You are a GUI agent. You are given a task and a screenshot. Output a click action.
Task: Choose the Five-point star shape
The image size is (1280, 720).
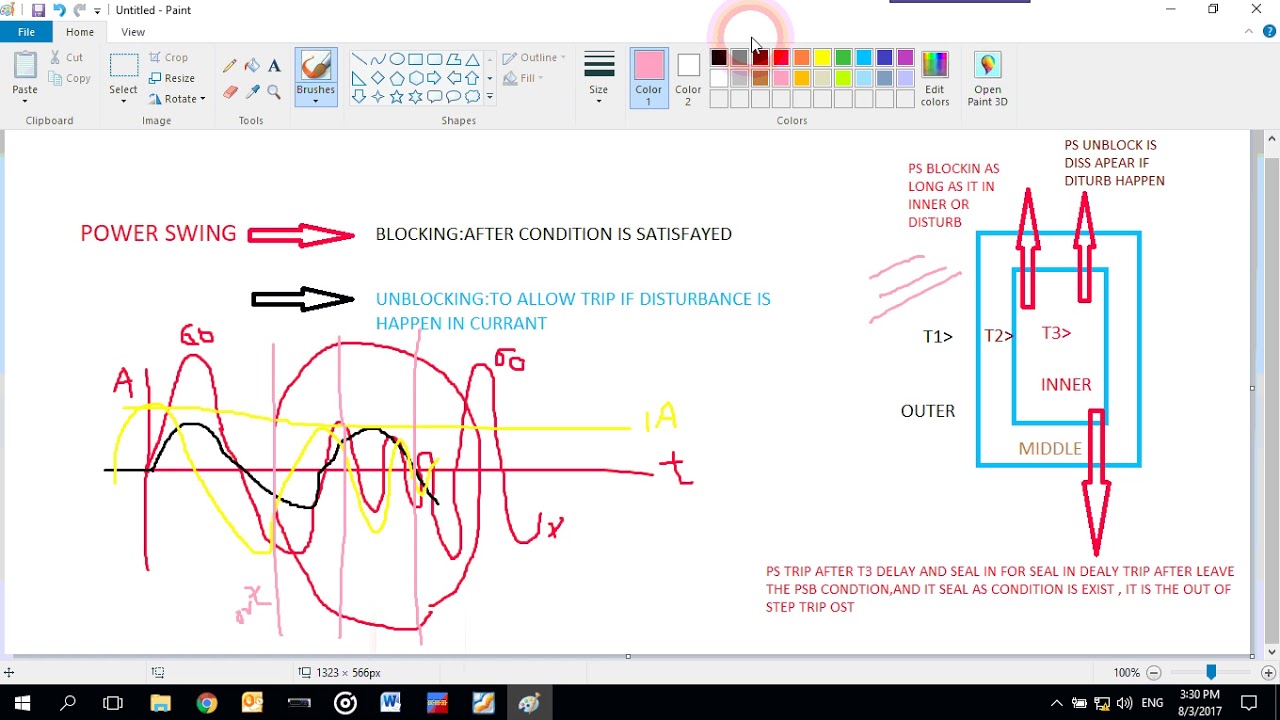click(x=396, y=97)
